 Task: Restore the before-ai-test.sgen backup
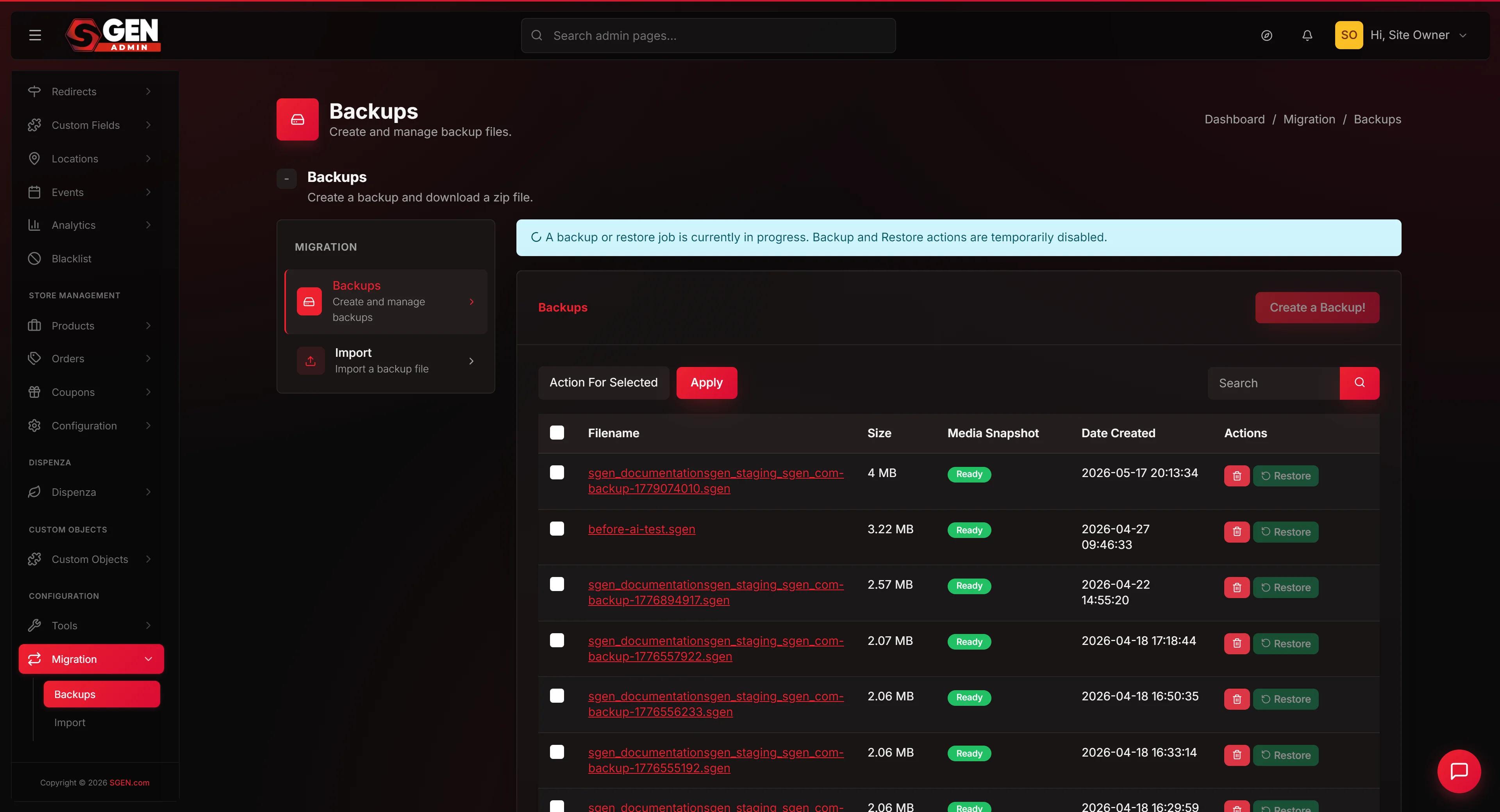pyautogui.click(x=1286, y=531)
